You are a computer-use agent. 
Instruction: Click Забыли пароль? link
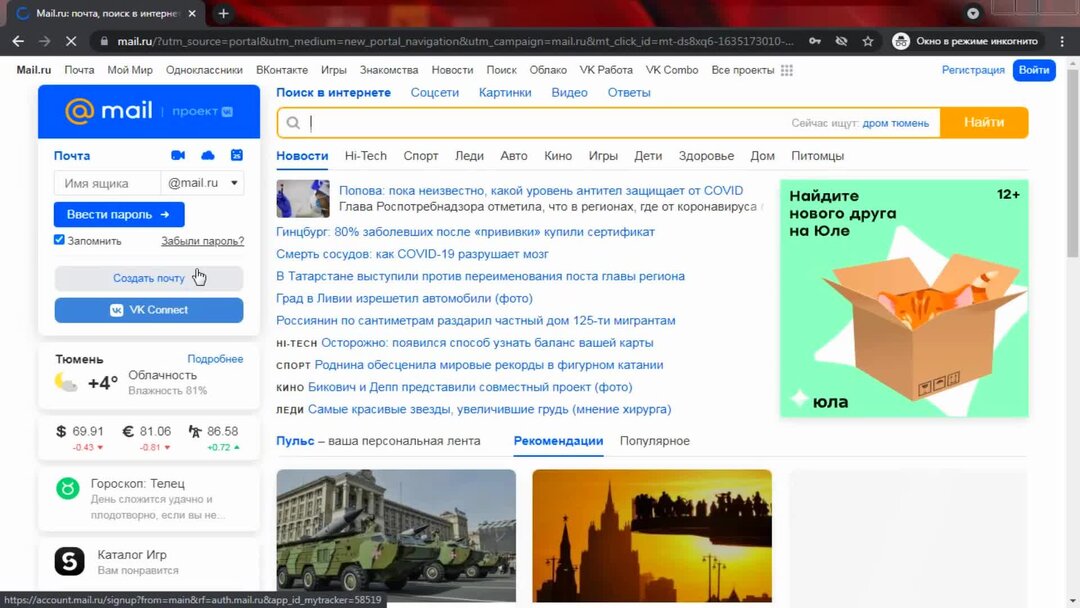coord(202,241)
